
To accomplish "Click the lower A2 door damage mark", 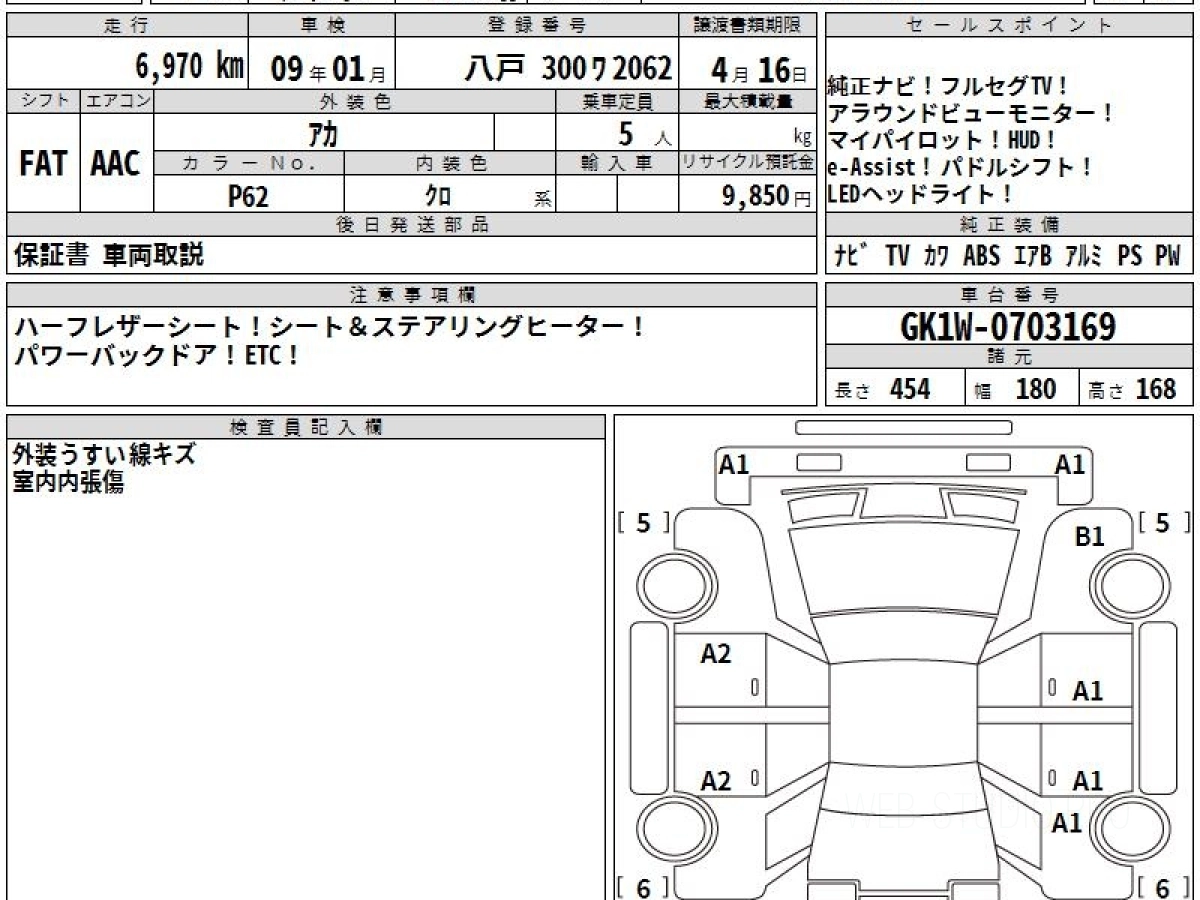I will point(716,781).
